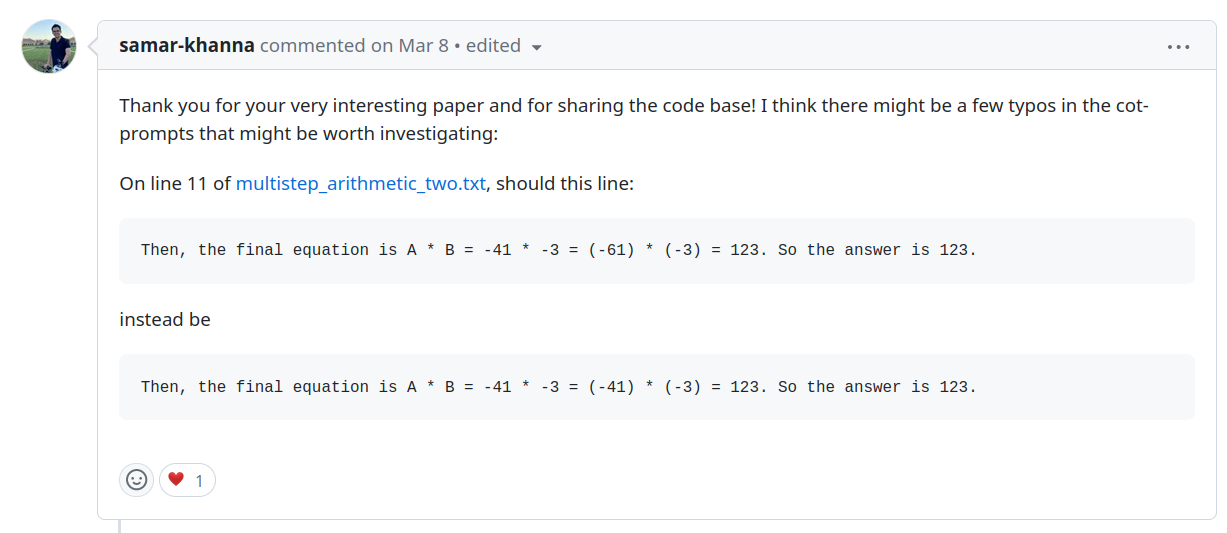Open samar-khanna's profile avatar picture
The width and height of the screenshot is (1227, 533).
pos(49,46)
